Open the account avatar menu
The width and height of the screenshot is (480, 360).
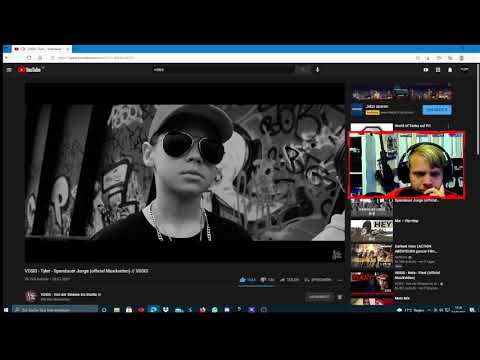pos(464,69)
